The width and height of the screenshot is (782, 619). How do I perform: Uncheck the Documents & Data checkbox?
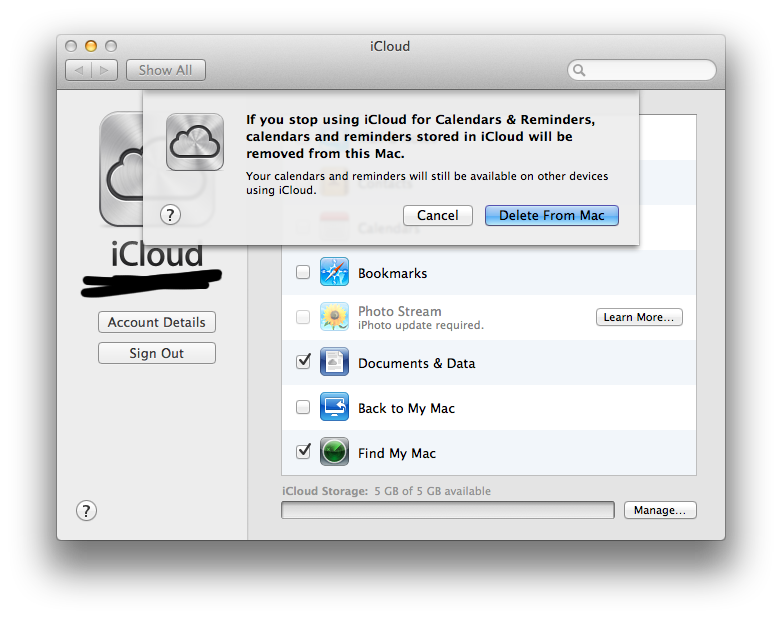click(303, 362)
